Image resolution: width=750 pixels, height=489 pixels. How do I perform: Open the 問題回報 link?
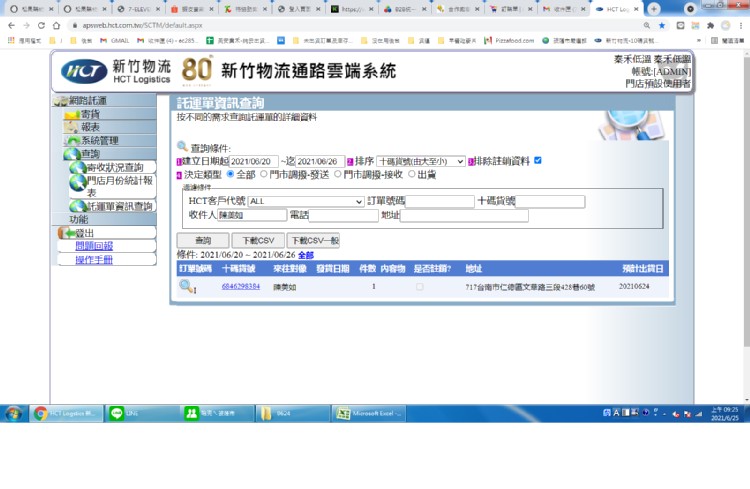[94, 246]
